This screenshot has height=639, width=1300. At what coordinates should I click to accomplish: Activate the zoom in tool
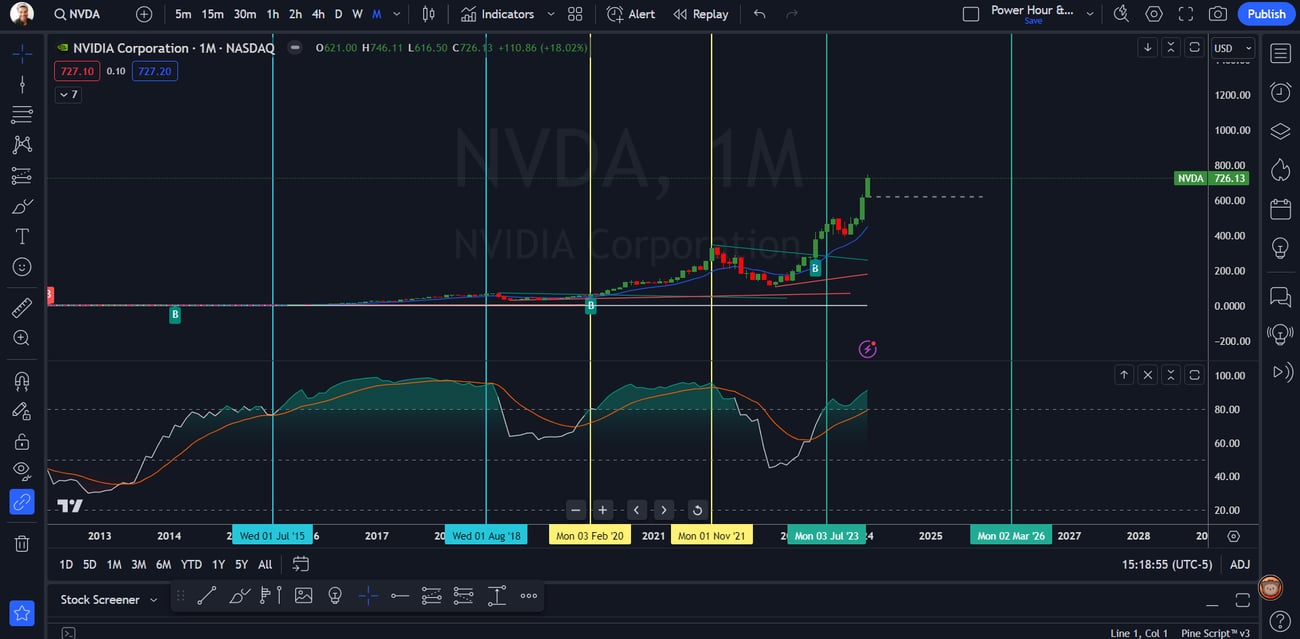point(22,338)
